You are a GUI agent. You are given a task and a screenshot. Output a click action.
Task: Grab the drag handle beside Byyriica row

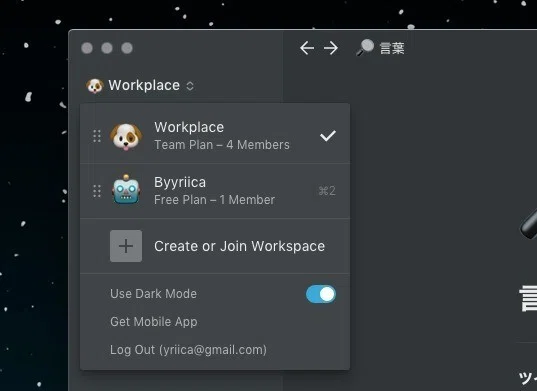(97, 191)
